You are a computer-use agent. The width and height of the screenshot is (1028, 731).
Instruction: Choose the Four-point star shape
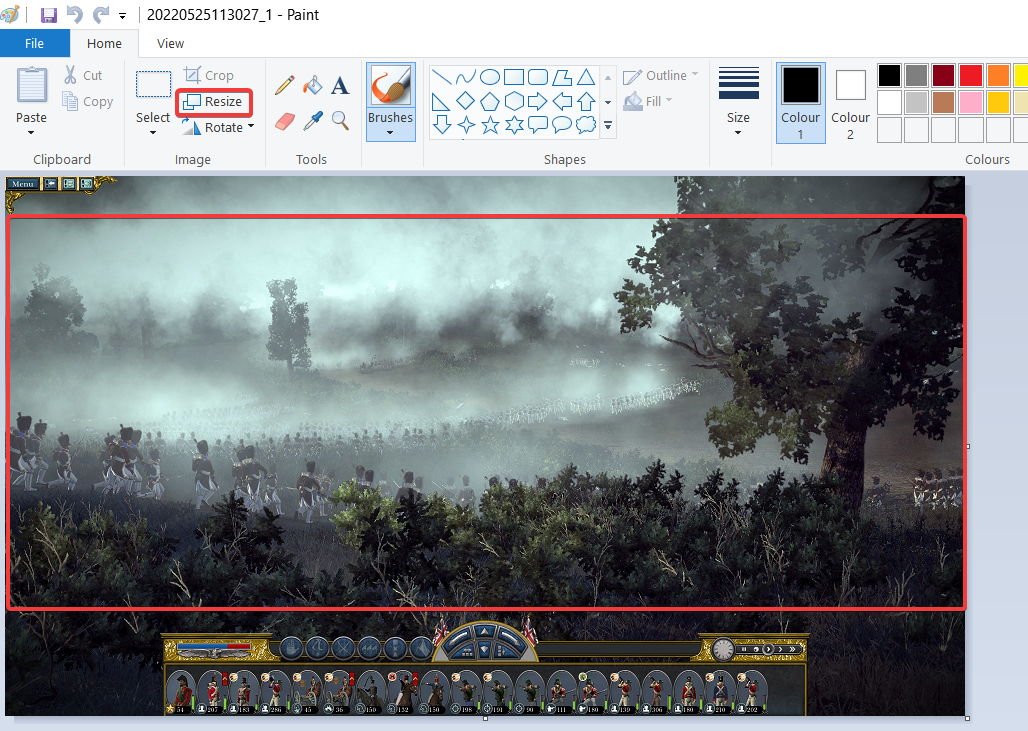(465, 125)
